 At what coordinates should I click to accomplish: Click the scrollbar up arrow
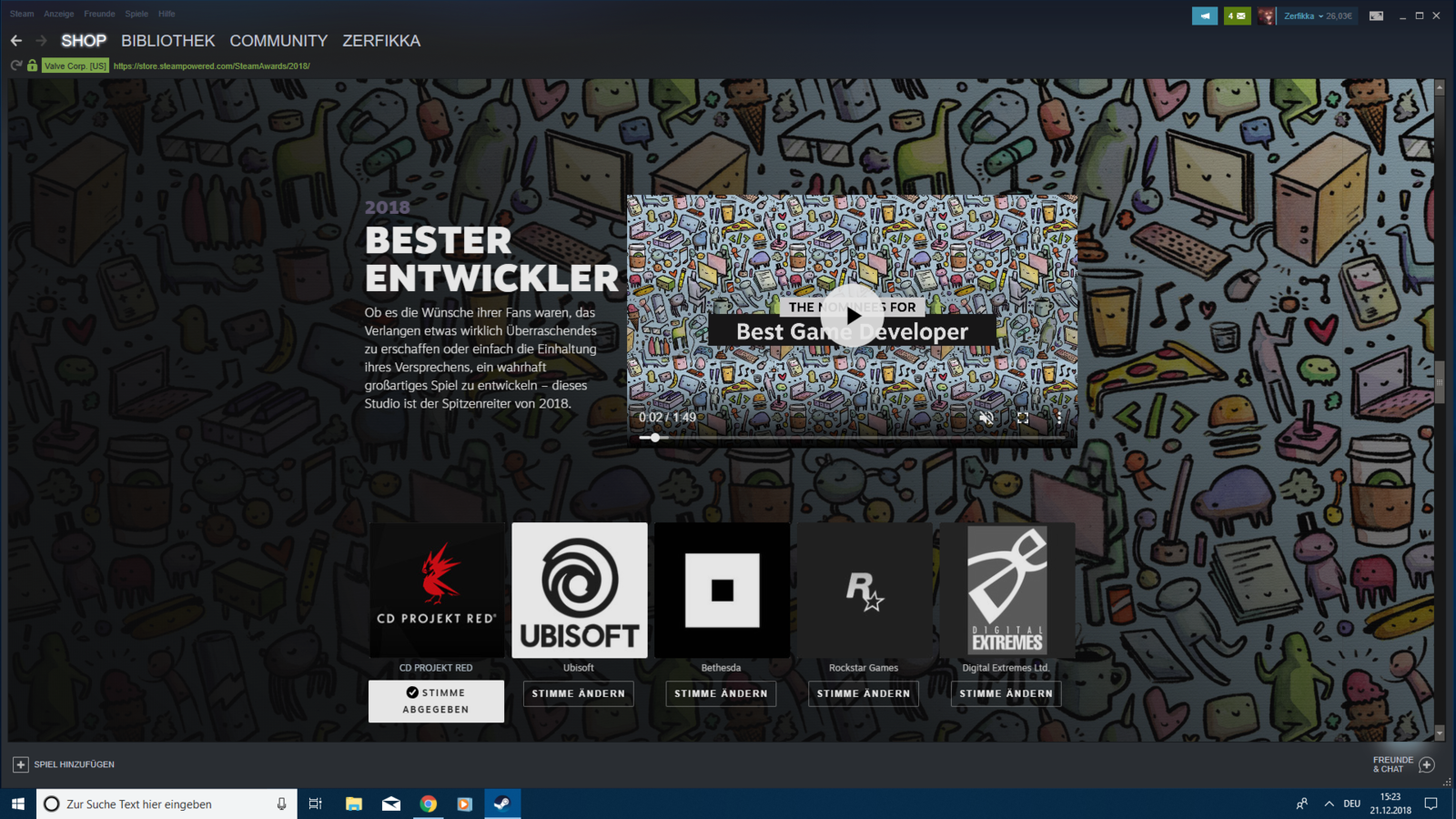[x=1439, y=86]
